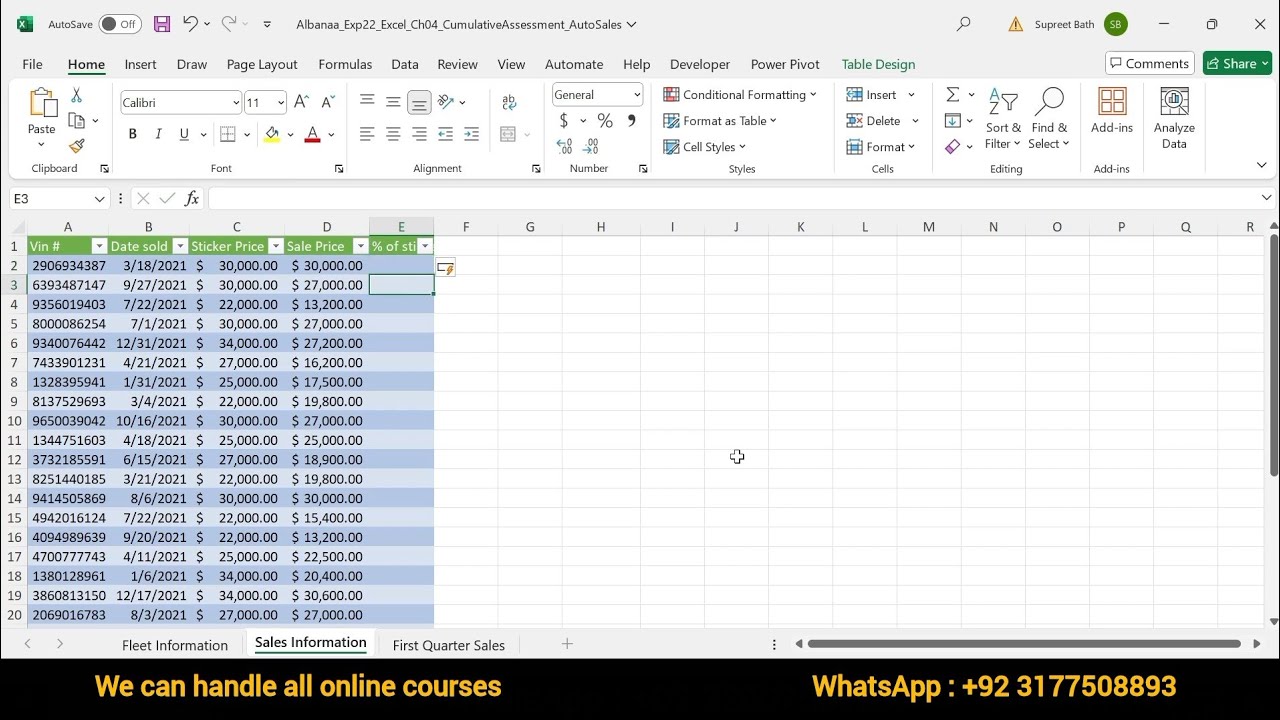Expand Format as Table menu
Viewport: 1280px width, 720px height.
coord(721,121)
